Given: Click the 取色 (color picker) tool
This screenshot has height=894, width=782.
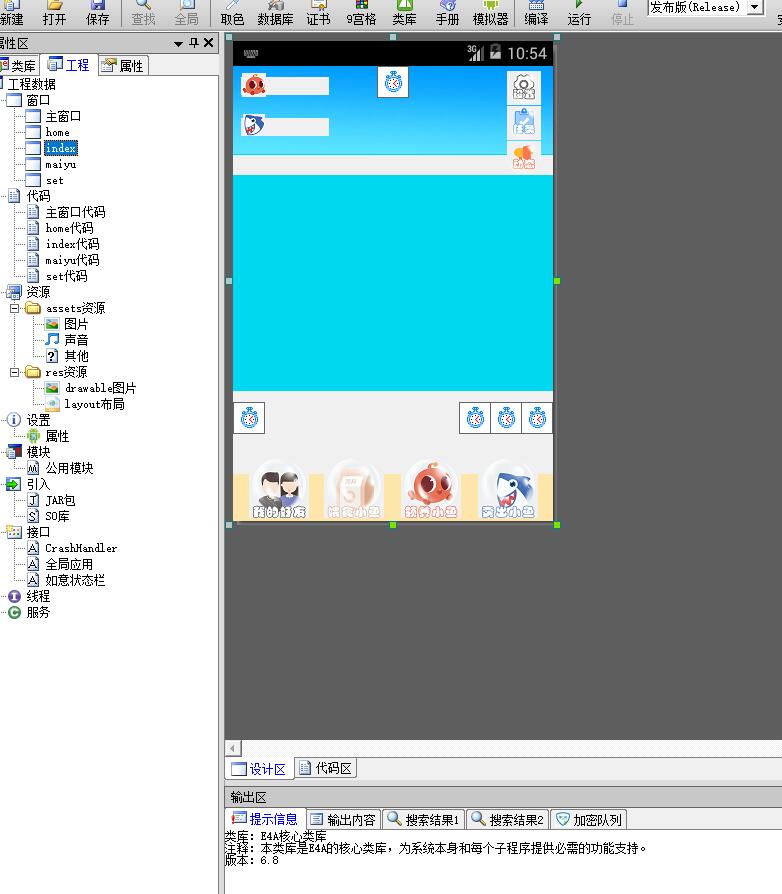Looking at the screenshot, I should [x=232, y=13].
